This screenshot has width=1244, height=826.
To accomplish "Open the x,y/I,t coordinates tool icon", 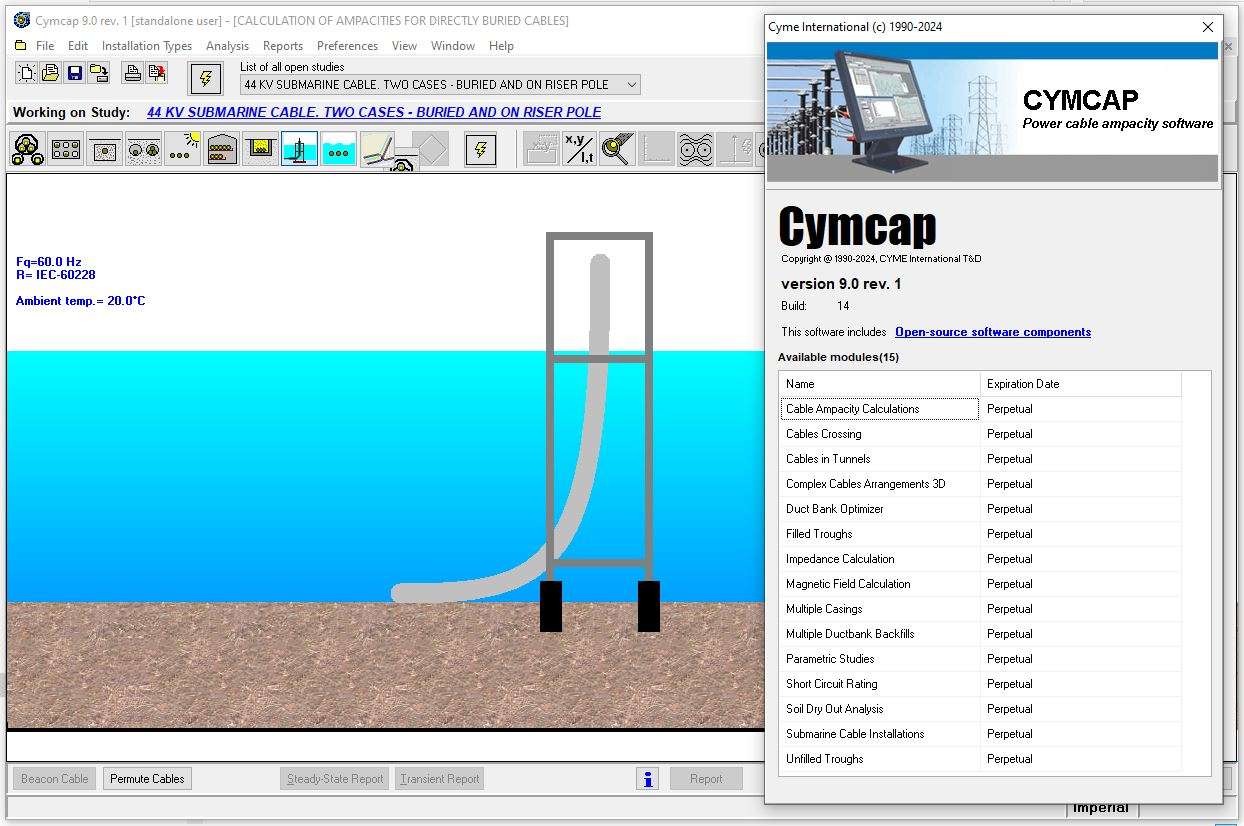I will (x=579, y=149).
